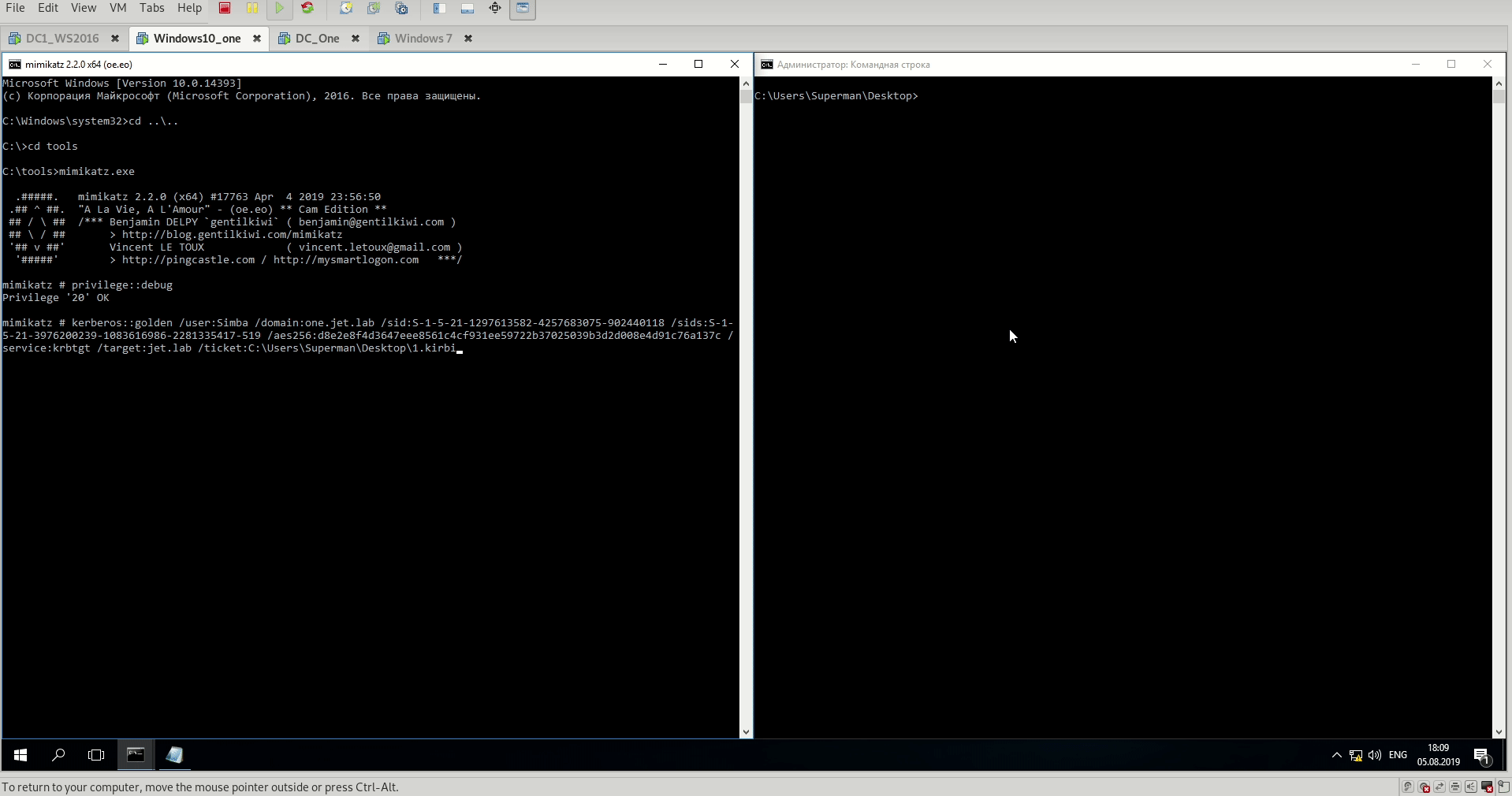Open the Windows Start menu
This screenshot has height=796, width=1512.
coord(20,755)
